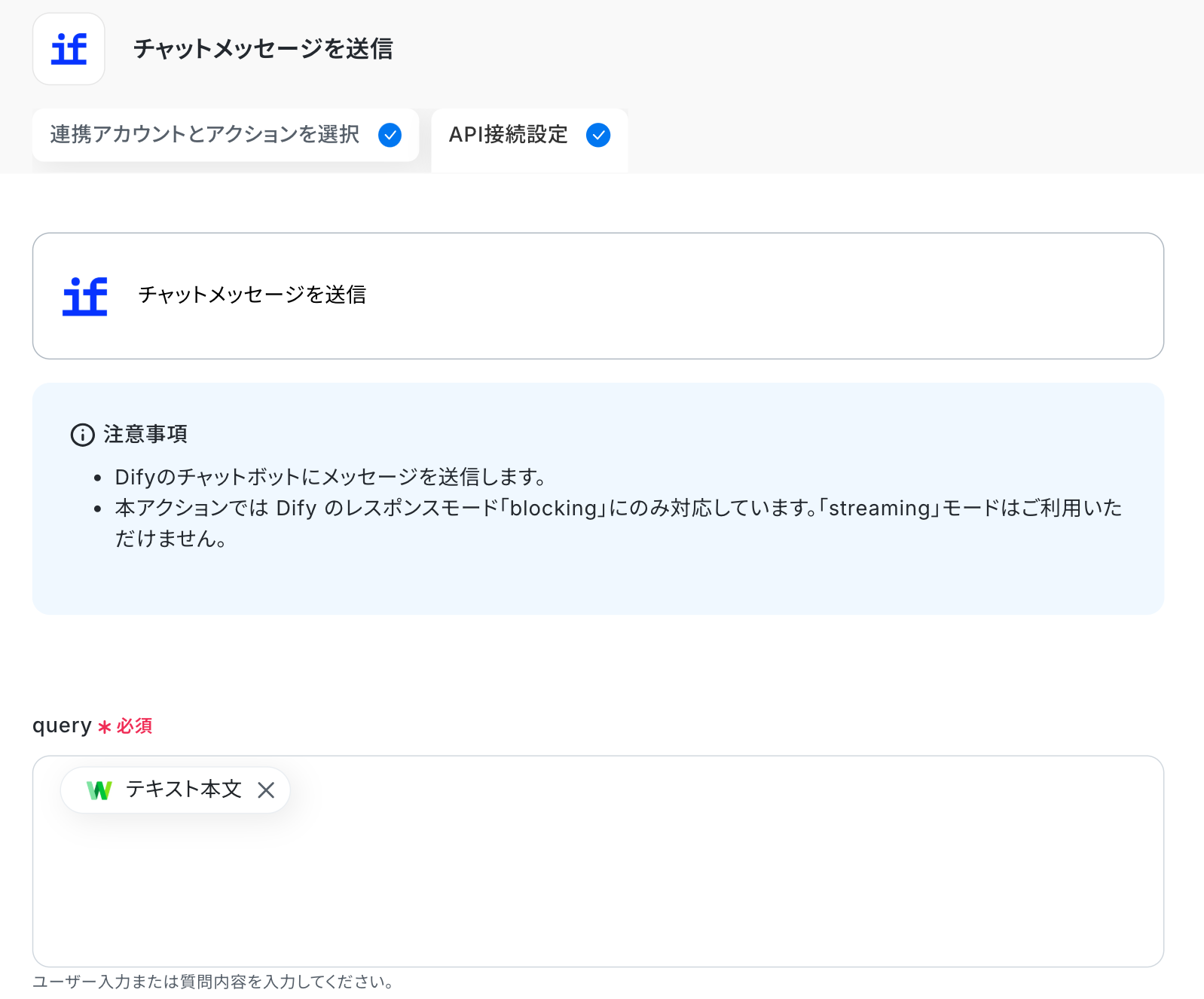Click the Dify icon inside the action card
Viewport: 1204px width, 999px height.
pos(85,296)
